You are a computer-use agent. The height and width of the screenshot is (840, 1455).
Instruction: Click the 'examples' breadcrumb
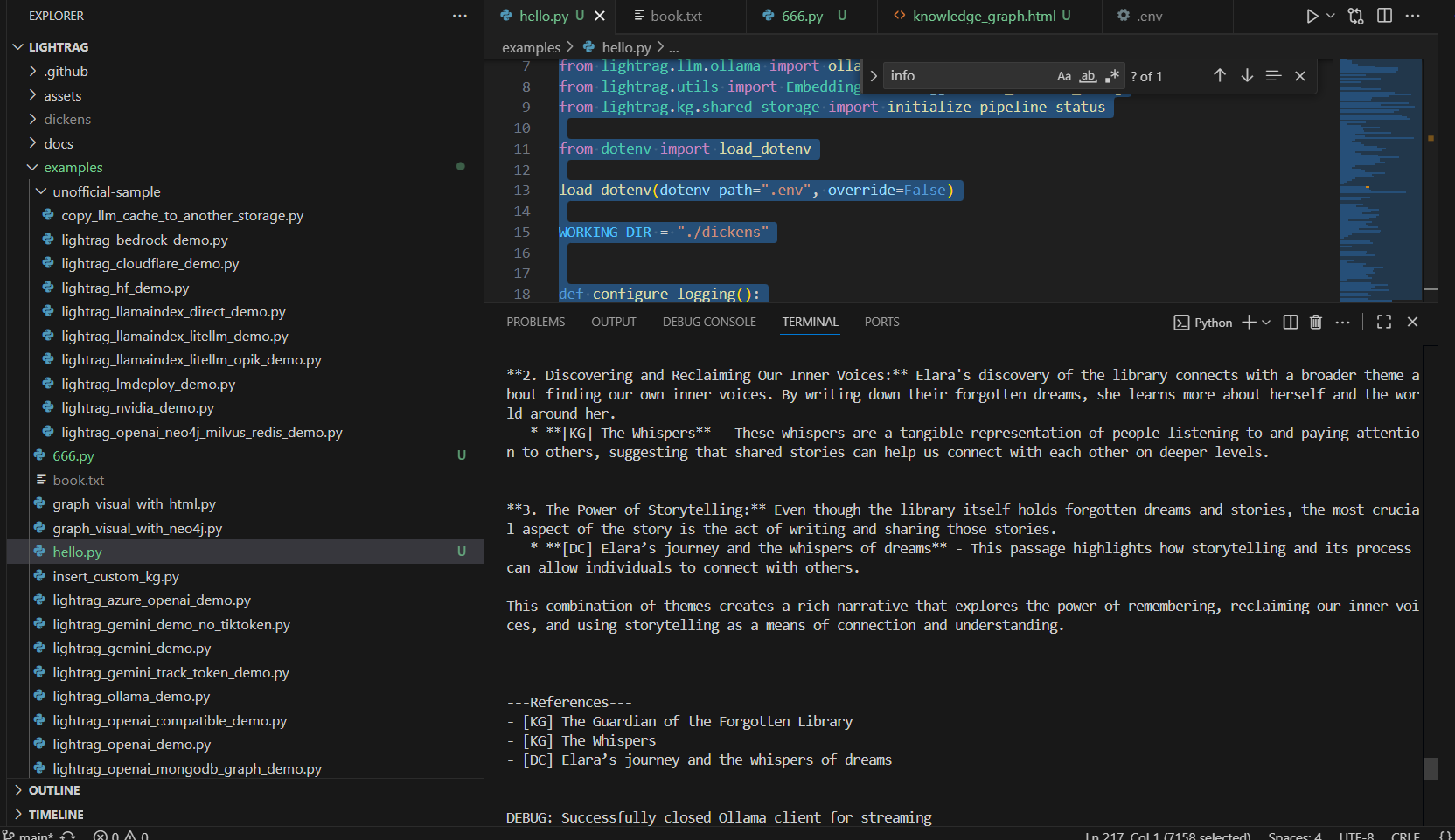[x=531, y=47]
